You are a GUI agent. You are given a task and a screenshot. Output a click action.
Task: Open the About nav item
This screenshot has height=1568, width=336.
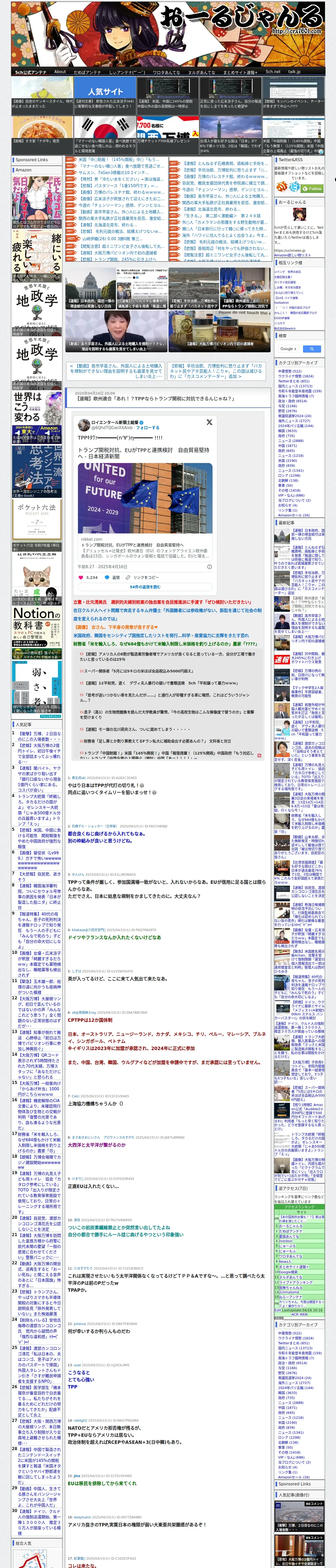coord(60,72)
